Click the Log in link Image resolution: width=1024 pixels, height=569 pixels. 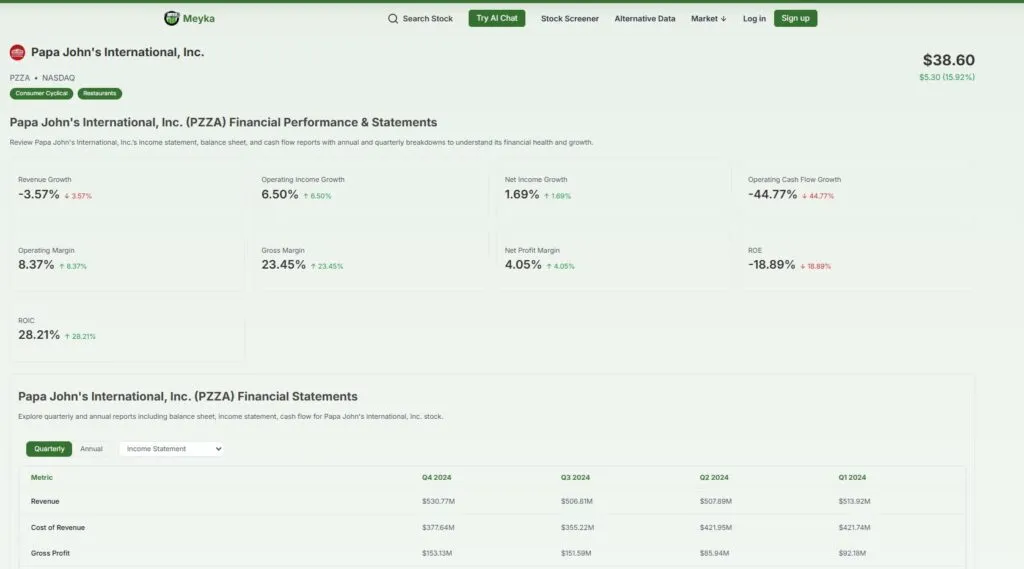coord(754,19)
